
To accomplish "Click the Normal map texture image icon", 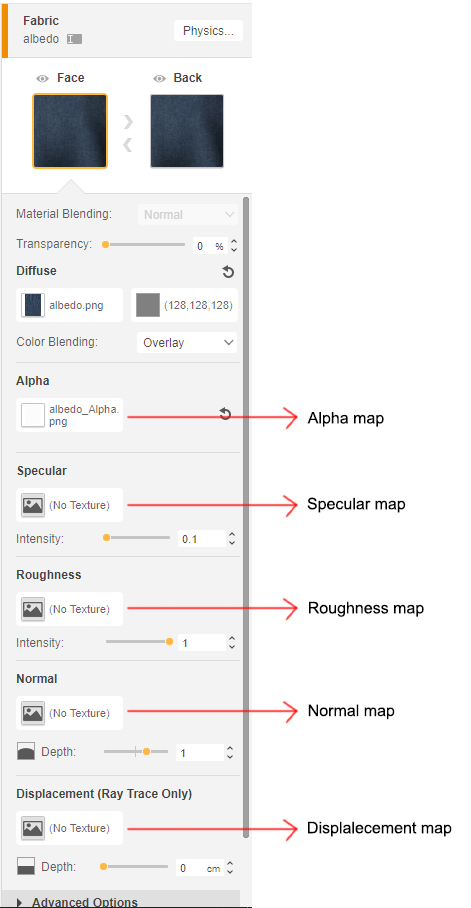I will 33,713.
